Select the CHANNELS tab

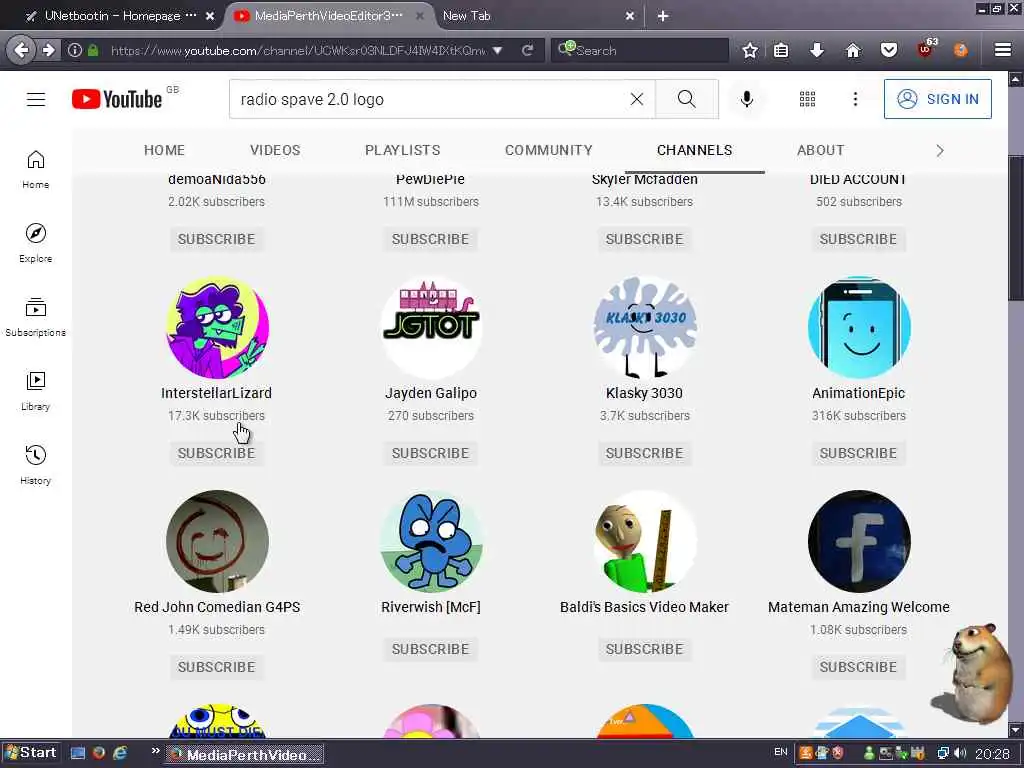[694, 150]
